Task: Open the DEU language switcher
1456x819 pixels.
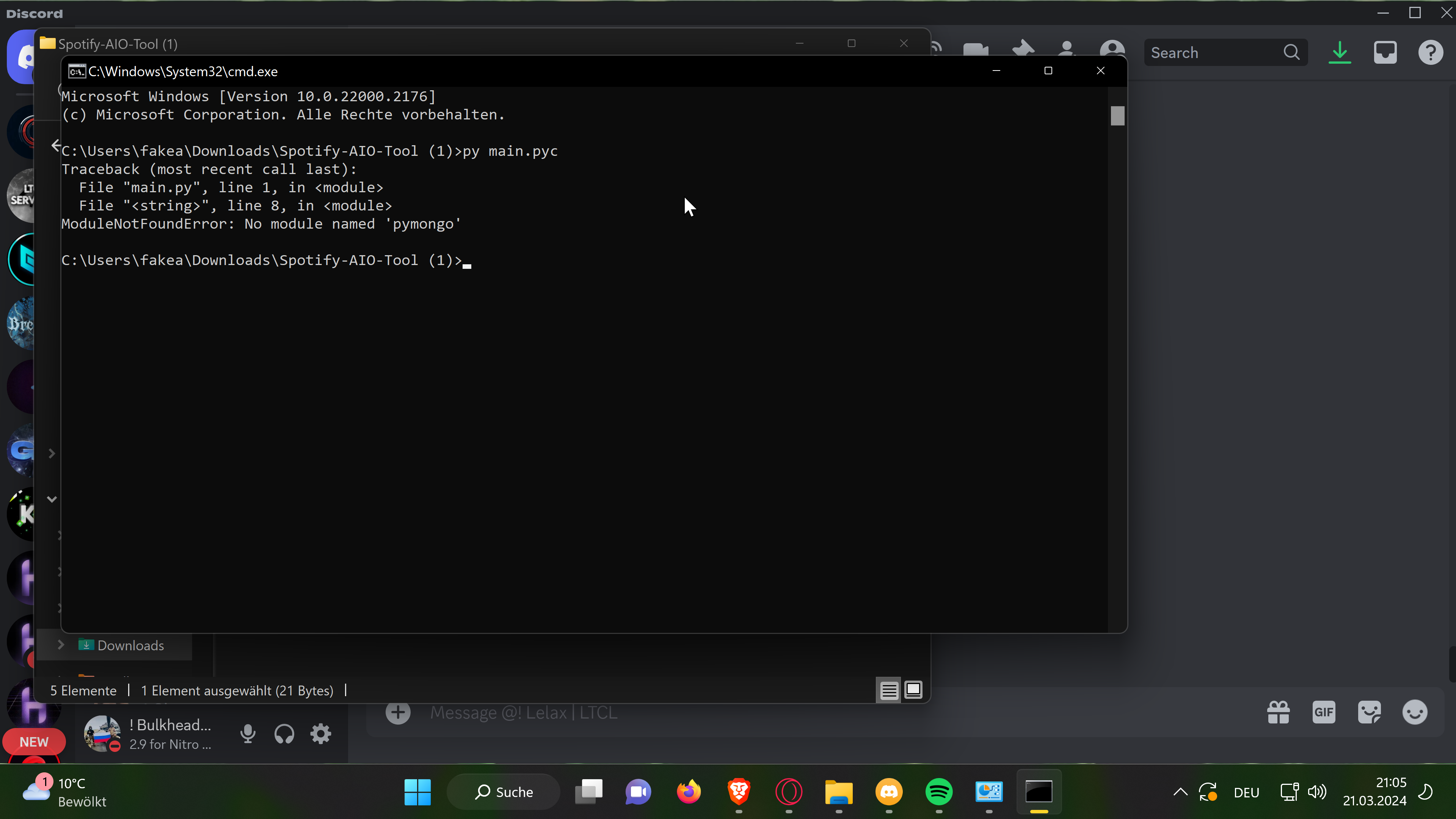Action: pyautogui.click(x=1246, y=792)
